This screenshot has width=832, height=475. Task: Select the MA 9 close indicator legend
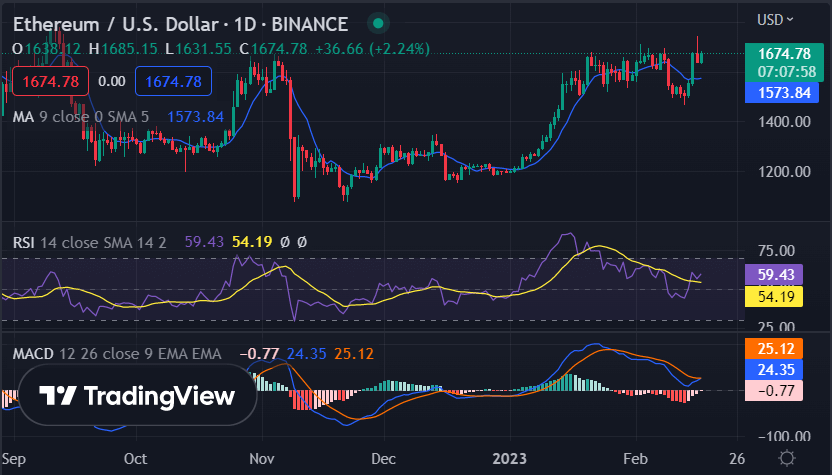(x=80, y=117)
